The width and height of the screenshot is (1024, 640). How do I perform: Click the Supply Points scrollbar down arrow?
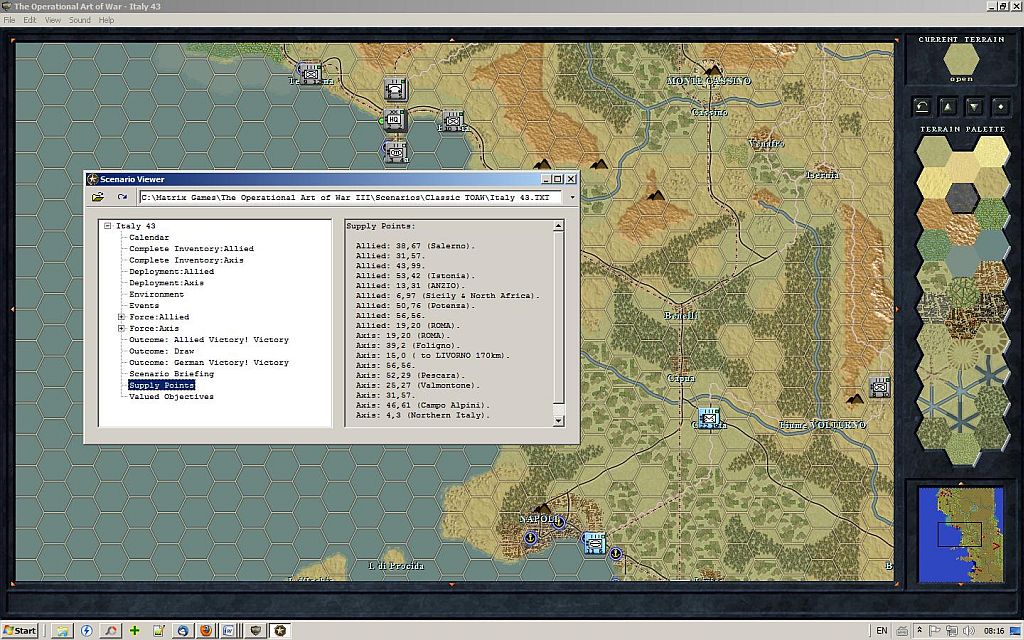[558, 421]
